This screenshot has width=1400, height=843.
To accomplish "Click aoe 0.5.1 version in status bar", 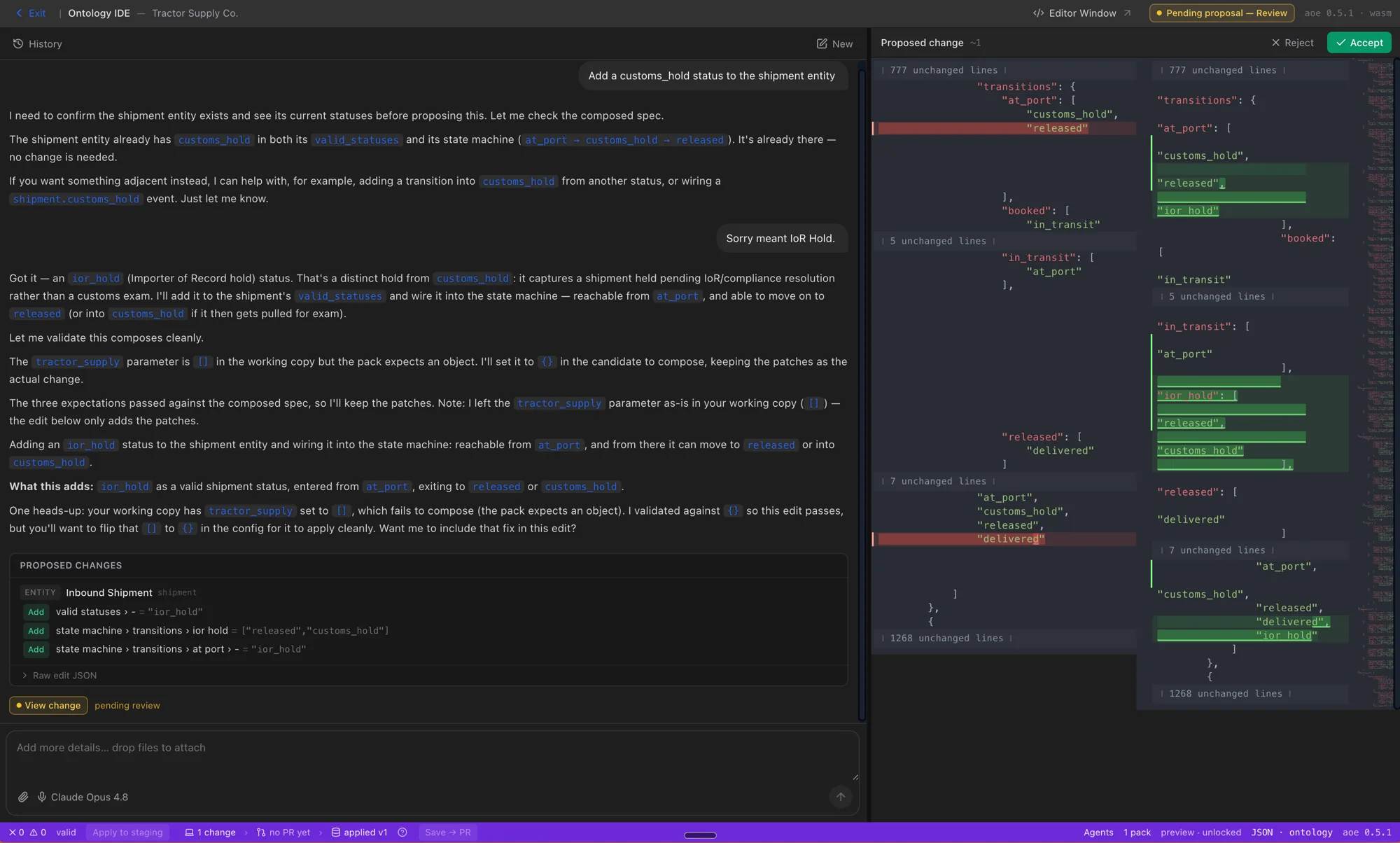I will click(x=1366, y=832).
